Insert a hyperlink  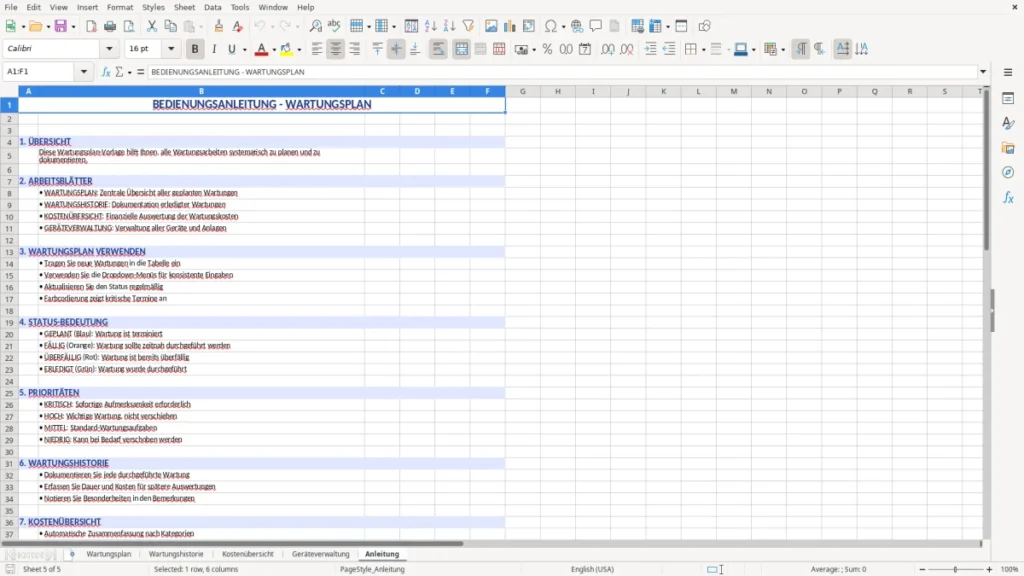577,26
